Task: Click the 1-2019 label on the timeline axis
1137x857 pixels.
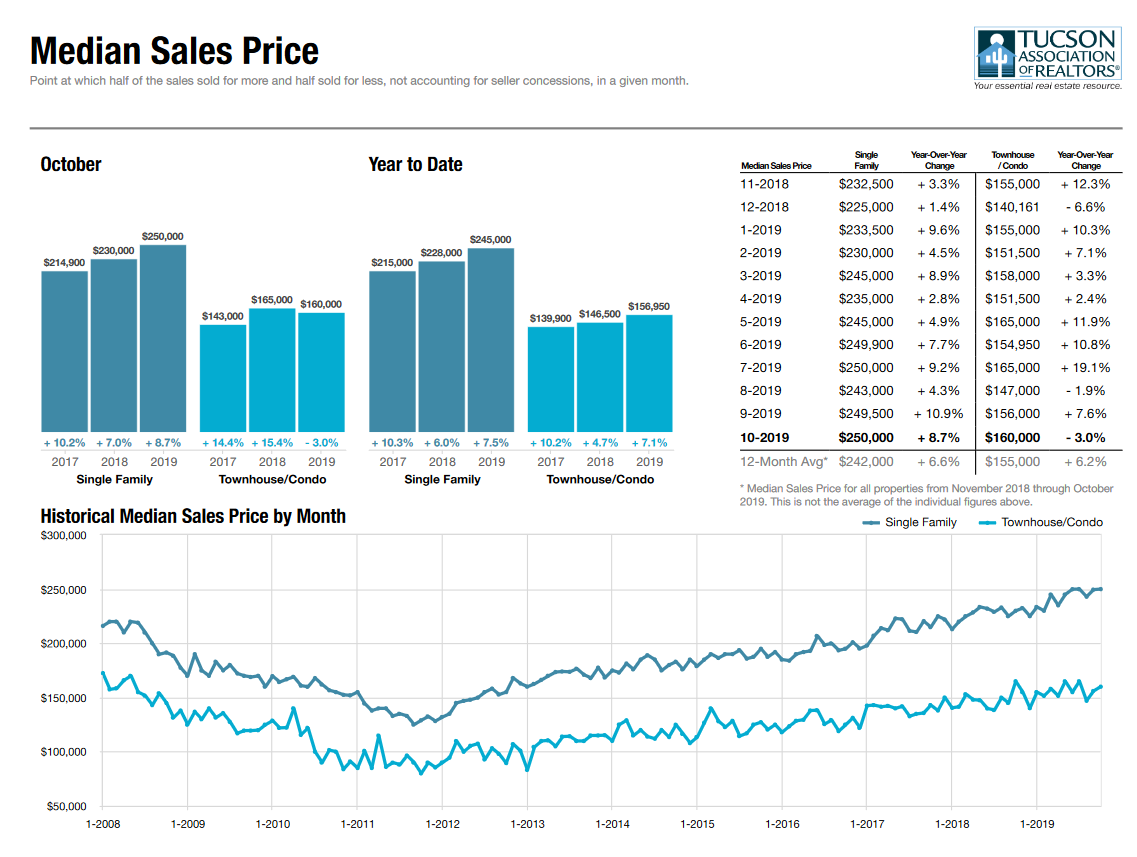Action: click(1036, 824)
